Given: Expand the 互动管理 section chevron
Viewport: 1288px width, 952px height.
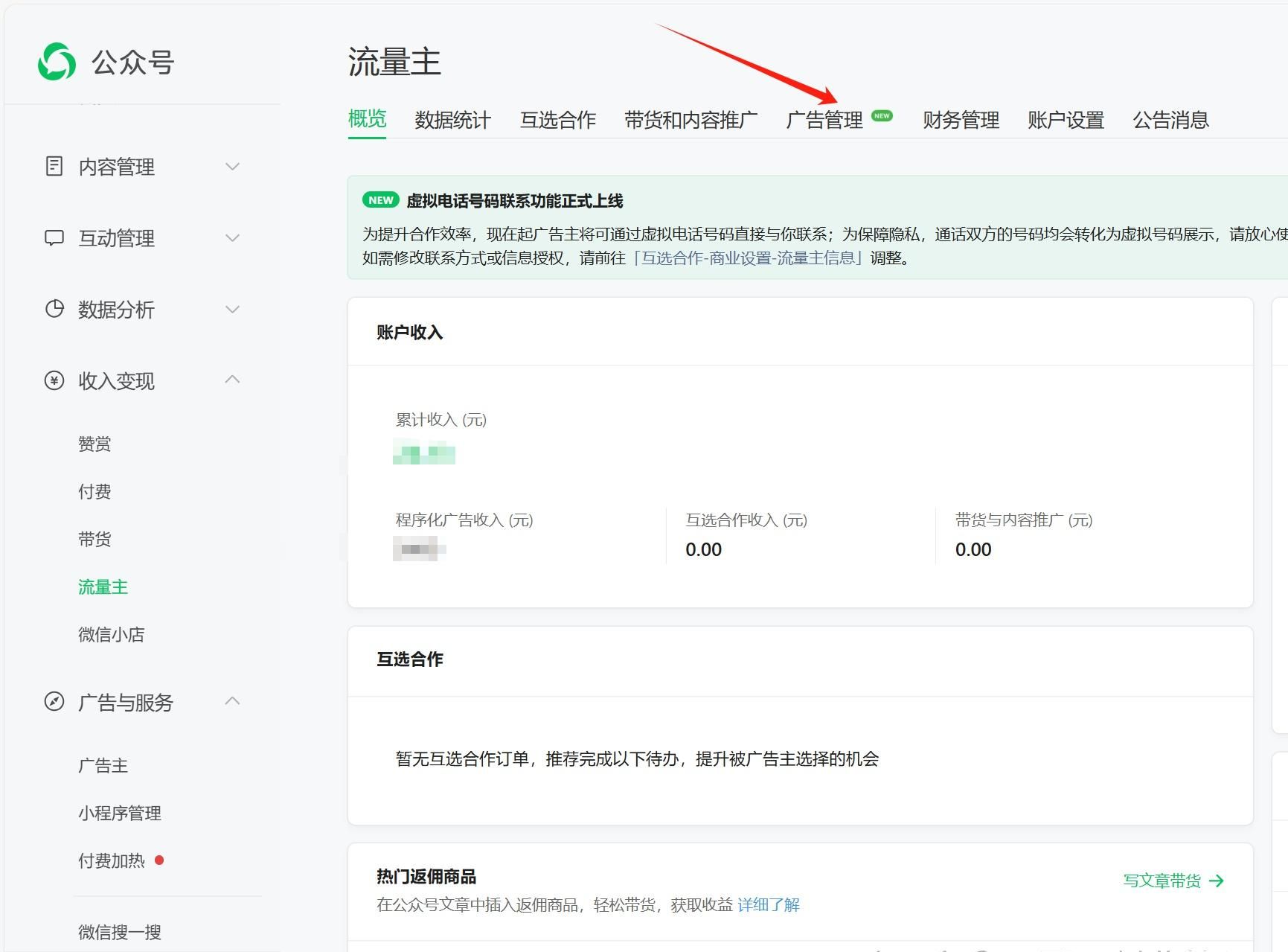Looking at the screenshot, I should 232,238.
